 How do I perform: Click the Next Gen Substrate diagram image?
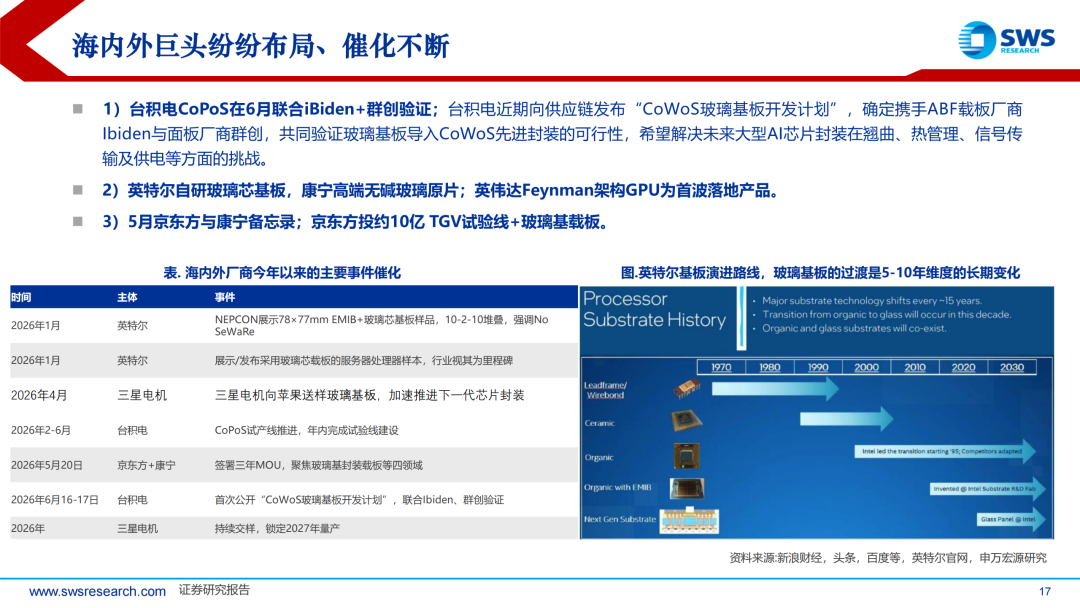[x=689, y=521]
